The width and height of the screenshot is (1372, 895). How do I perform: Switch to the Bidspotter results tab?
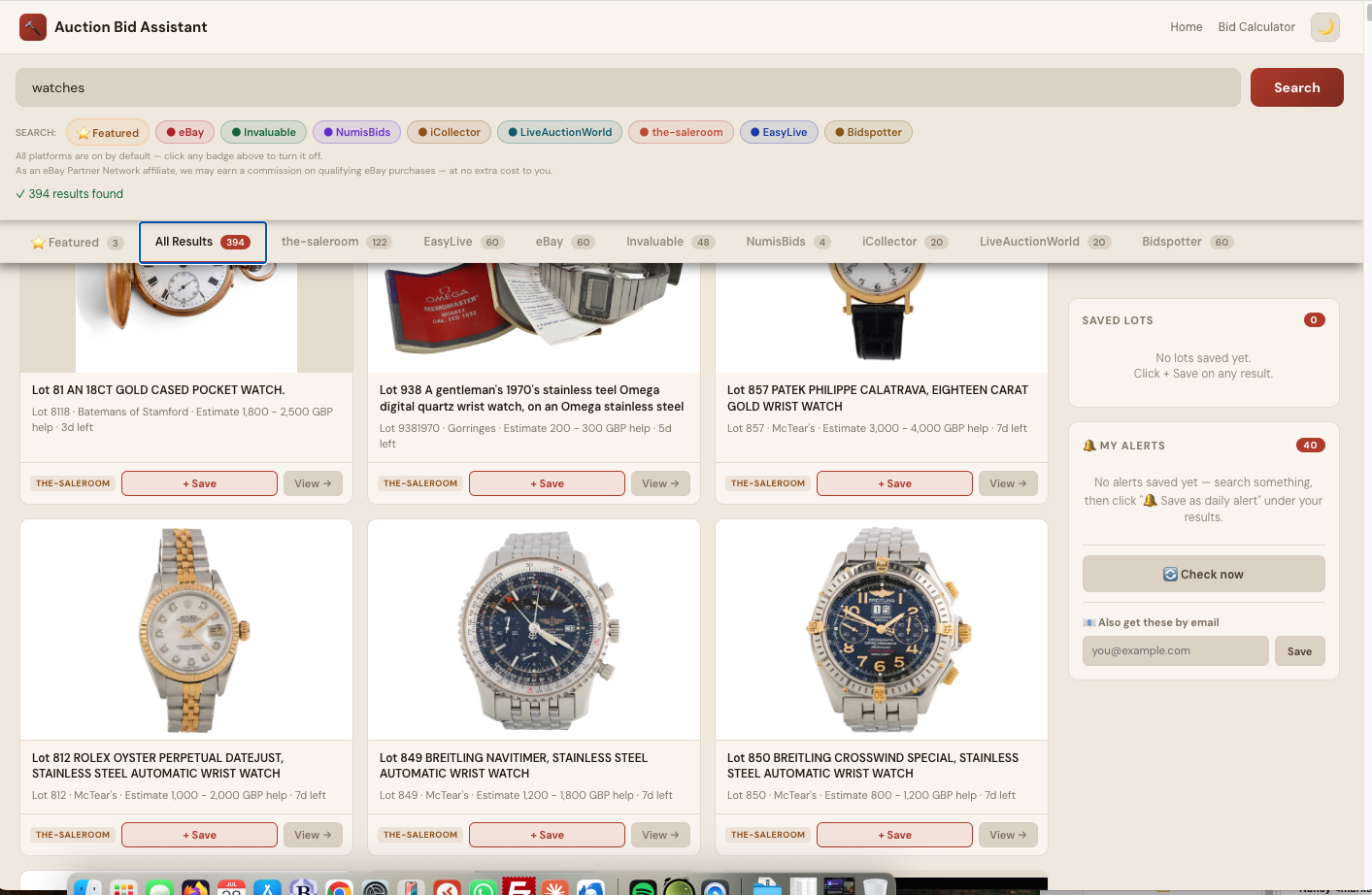[x=1188, y=242]
